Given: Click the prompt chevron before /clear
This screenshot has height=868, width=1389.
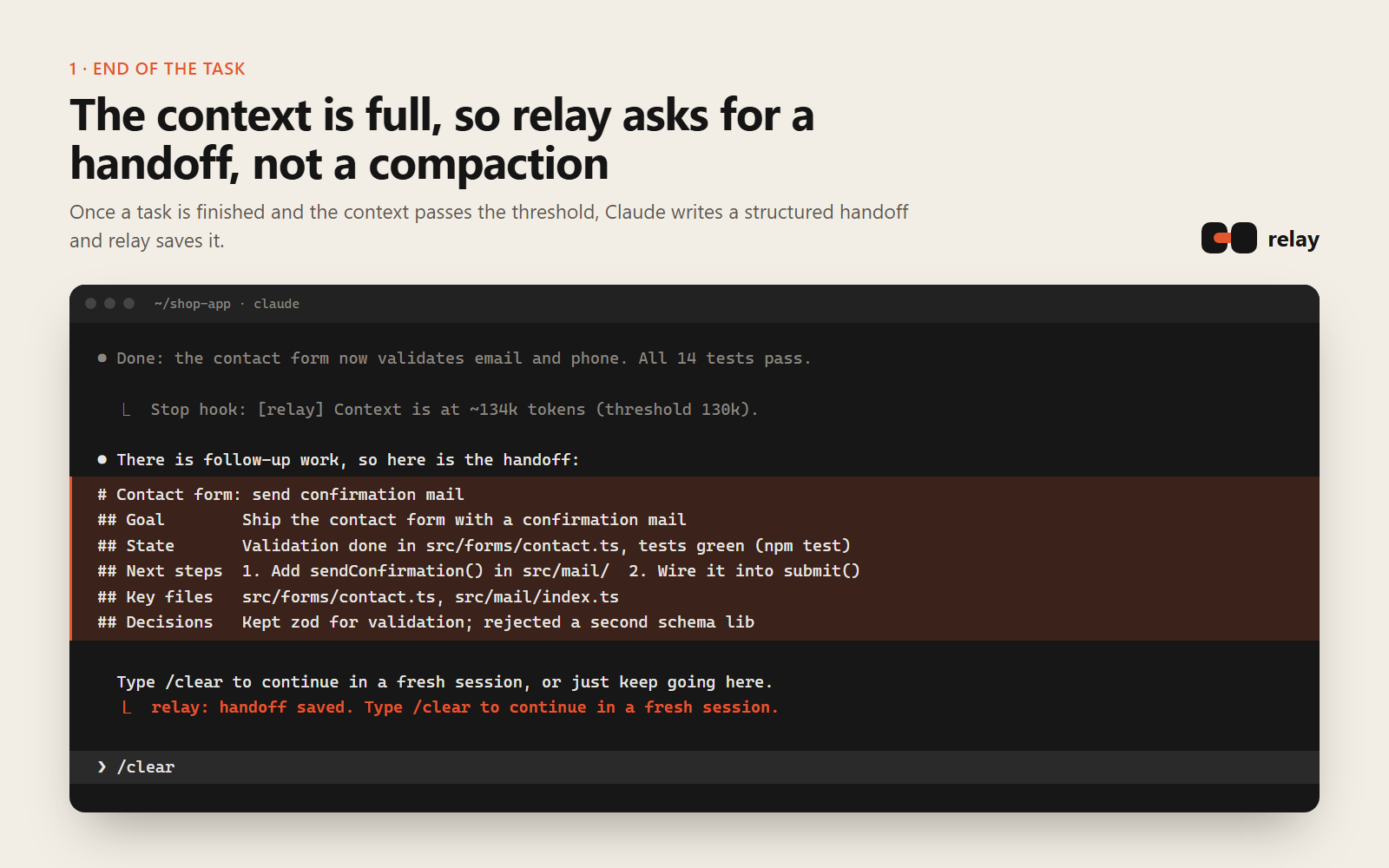Looking at the screenshot, I should tap(102, 766).
